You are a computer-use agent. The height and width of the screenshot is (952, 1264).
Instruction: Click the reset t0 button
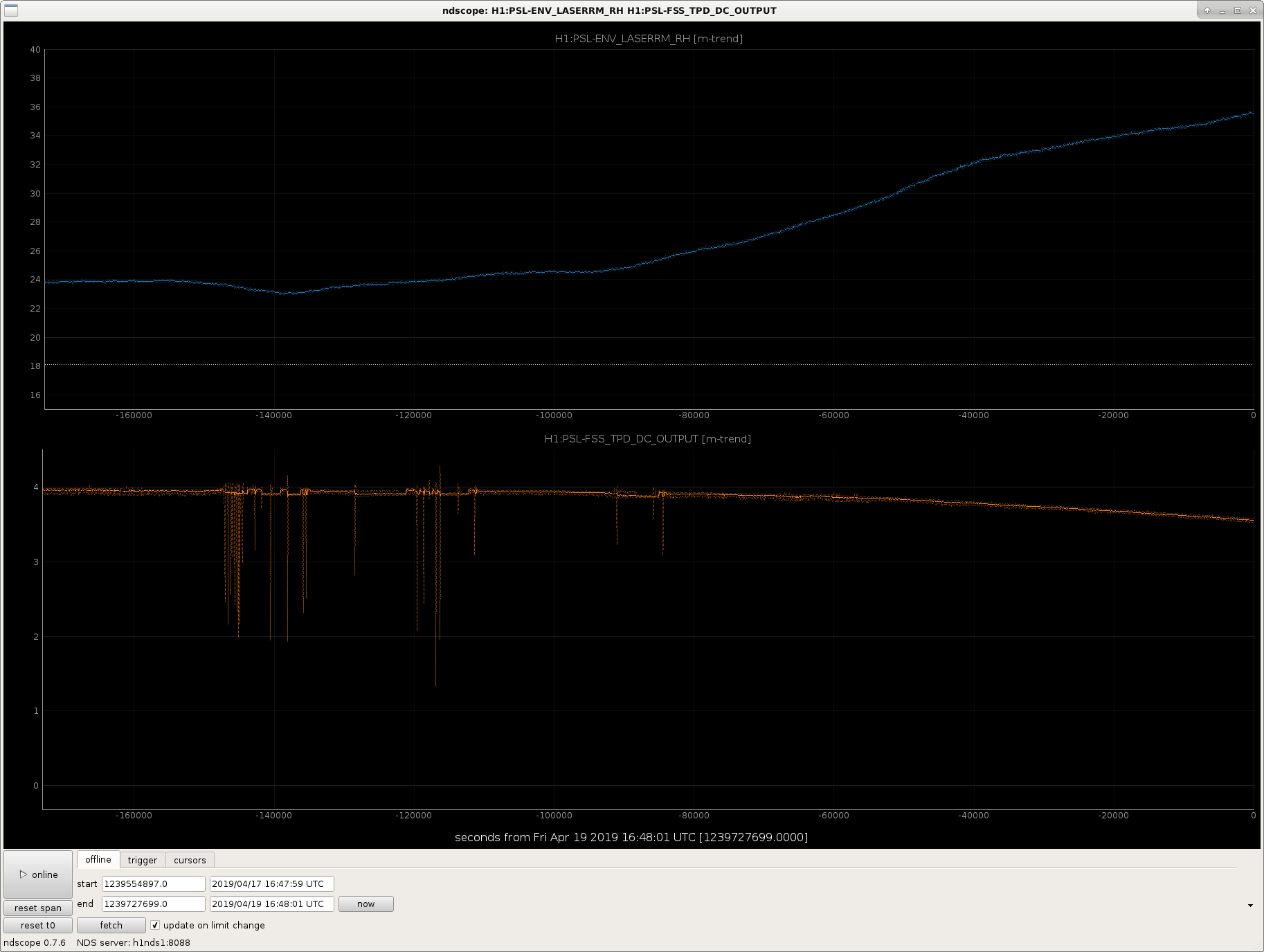click(38, 925)
